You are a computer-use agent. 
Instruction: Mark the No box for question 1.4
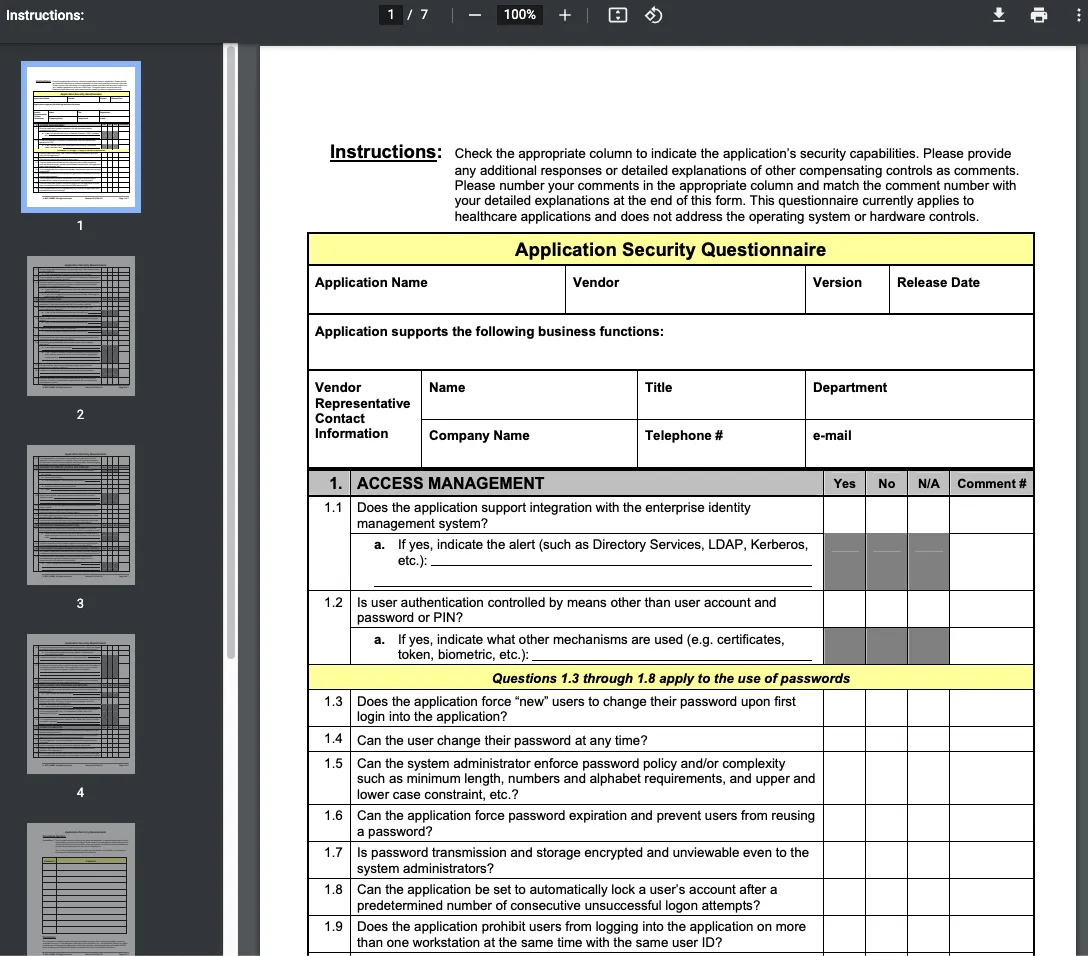tap(886, 739)
